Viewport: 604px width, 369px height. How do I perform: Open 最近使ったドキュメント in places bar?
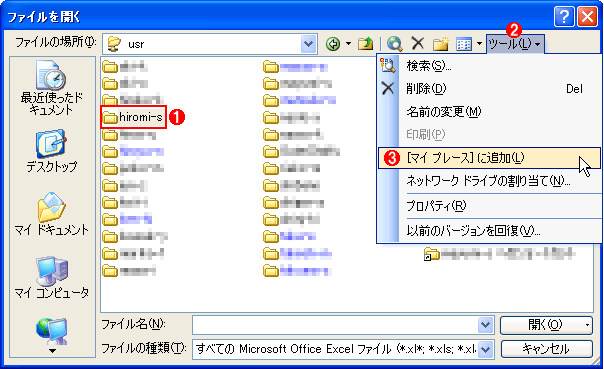(52, 88)
